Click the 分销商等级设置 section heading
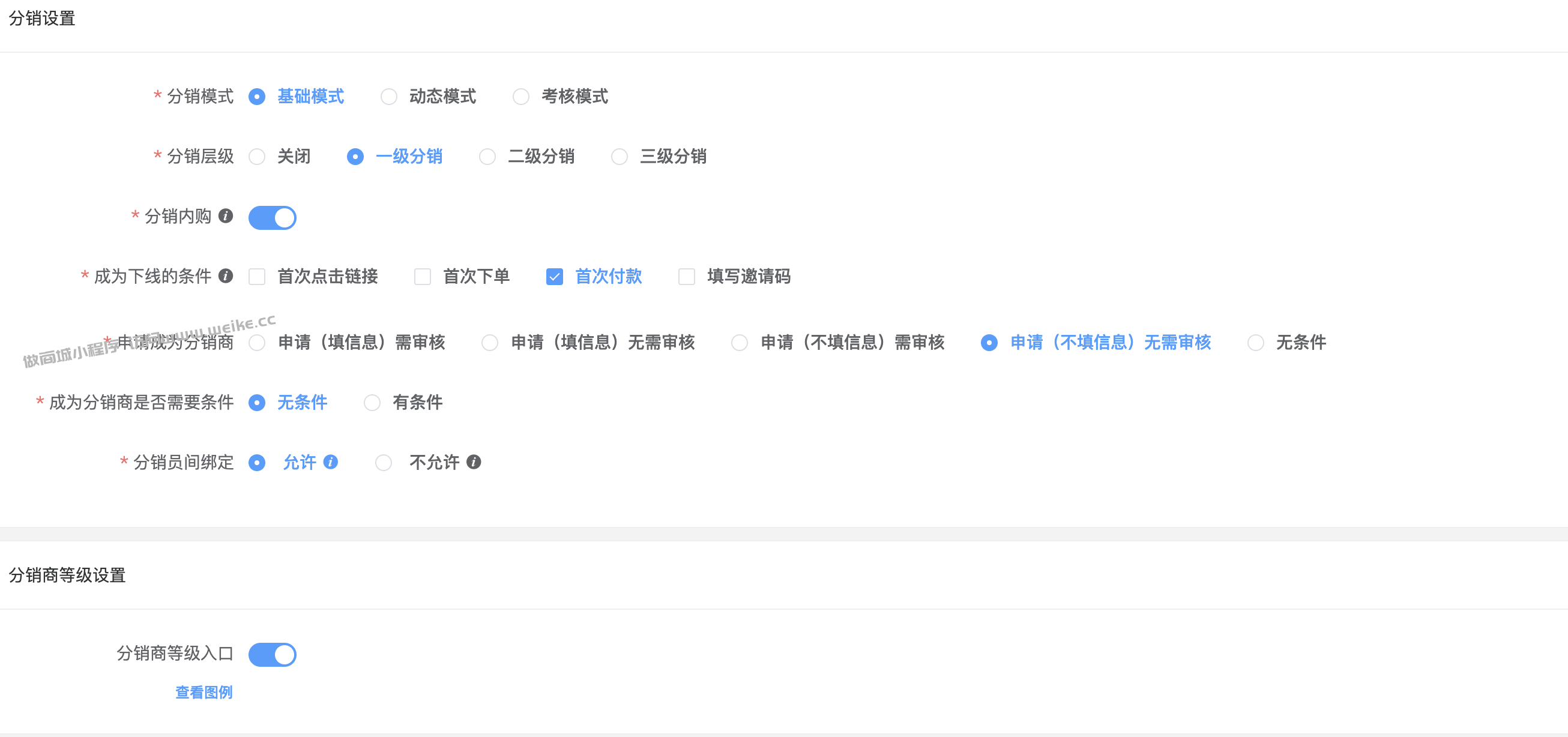This screenshot has height=737, width=1568. pos(67,575)
